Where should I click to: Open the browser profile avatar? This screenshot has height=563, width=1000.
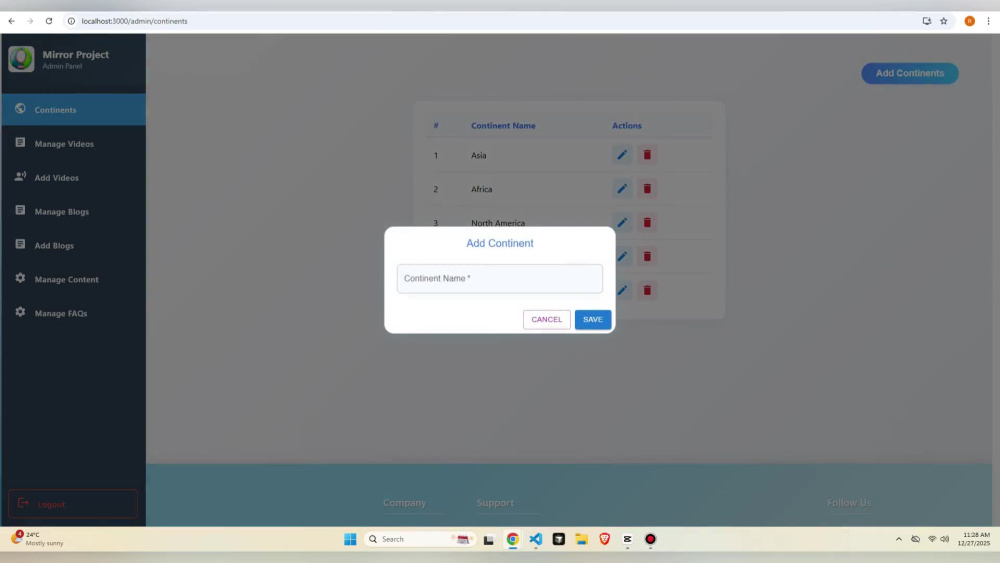point(969,21)
